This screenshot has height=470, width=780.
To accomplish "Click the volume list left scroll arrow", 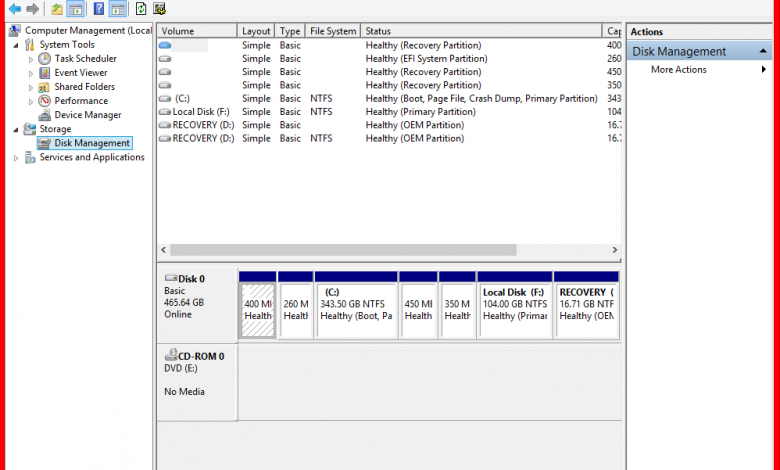I will 164,250.
